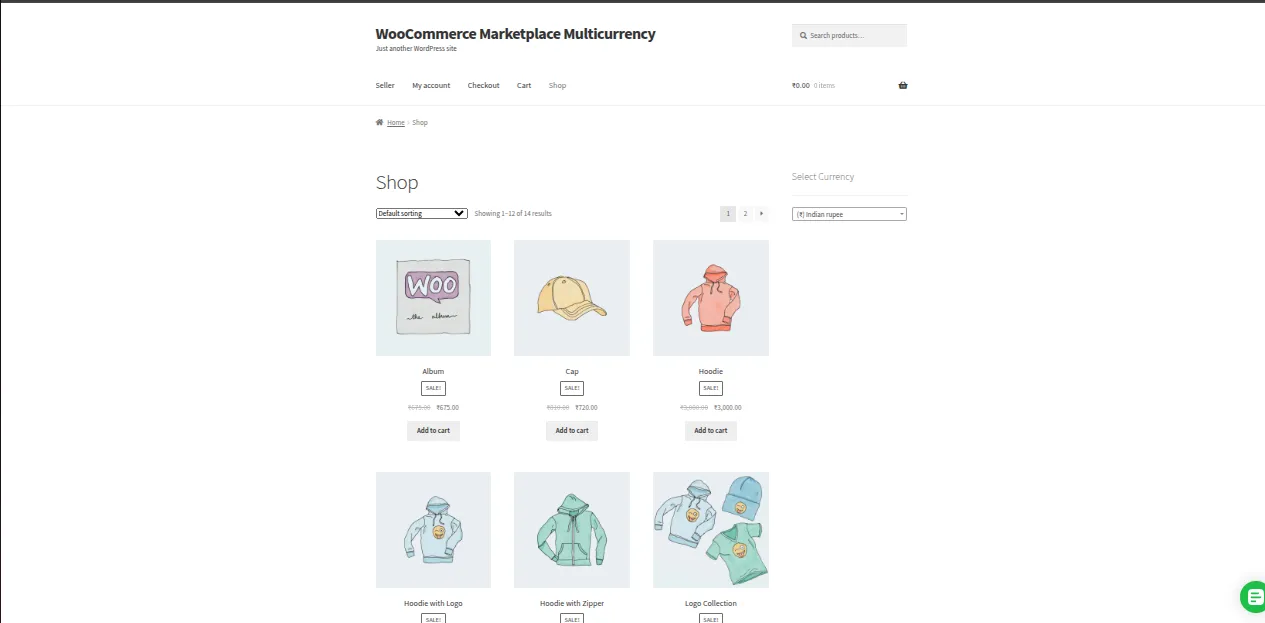
Task: Expand the Indian rupee currency selector
Action: [849, 214]
